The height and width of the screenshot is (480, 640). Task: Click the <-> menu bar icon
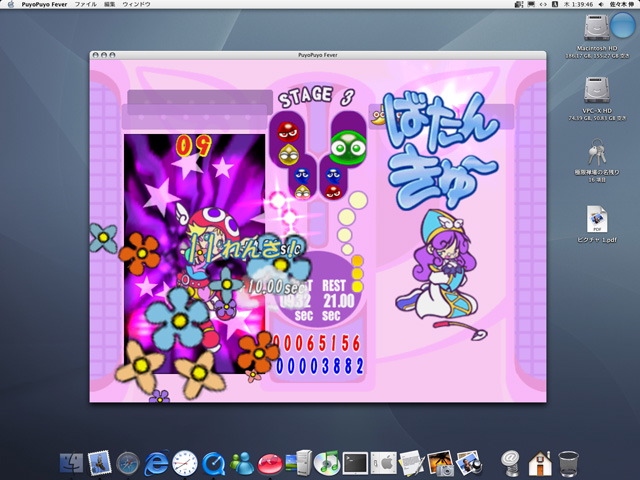click(543, 4)
